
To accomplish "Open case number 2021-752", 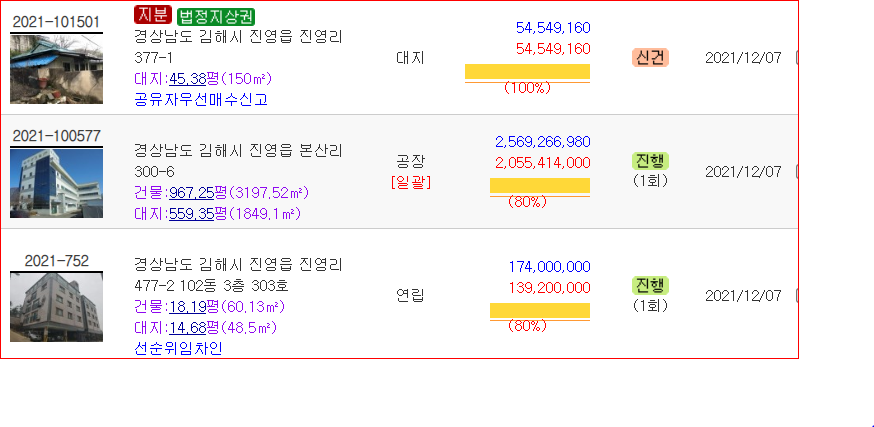I will point(56,261).
